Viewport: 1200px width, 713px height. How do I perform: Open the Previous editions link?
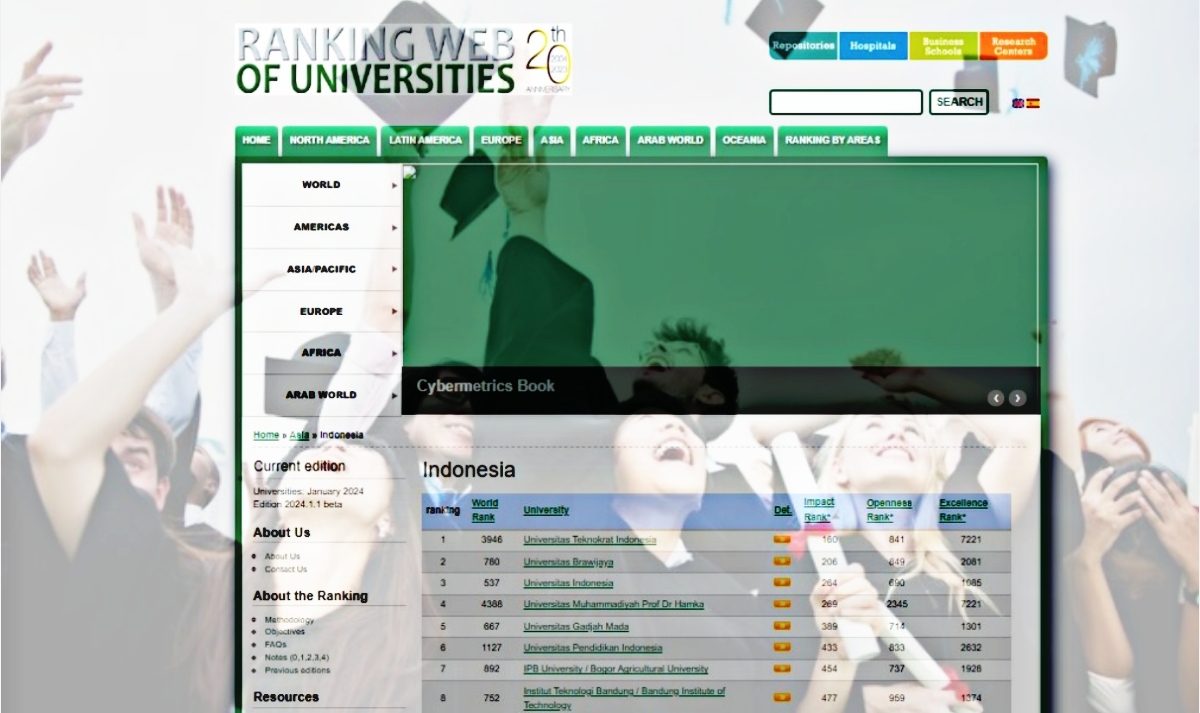point(297,670)
